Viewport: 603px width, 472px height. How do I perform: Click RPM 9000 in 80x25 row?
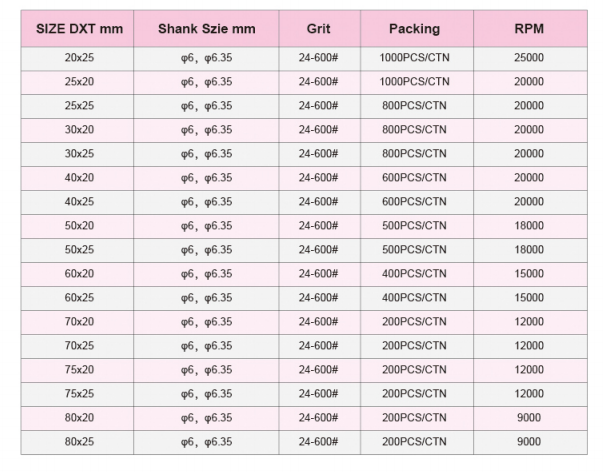point(529,442)
